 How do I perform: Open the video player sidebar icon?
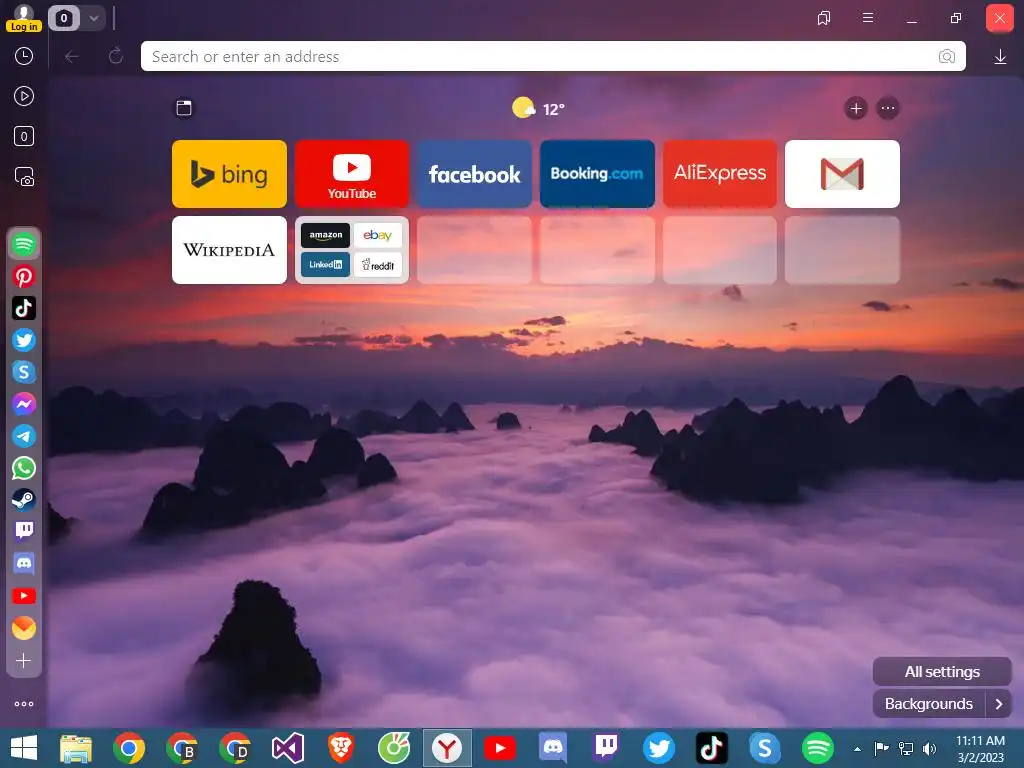[x=24, y=97]
